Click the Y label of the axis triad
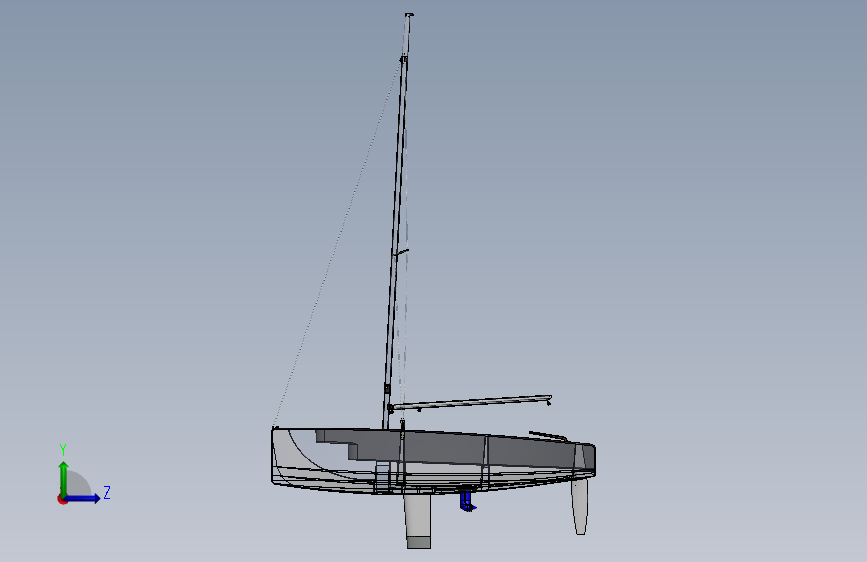 63,450
